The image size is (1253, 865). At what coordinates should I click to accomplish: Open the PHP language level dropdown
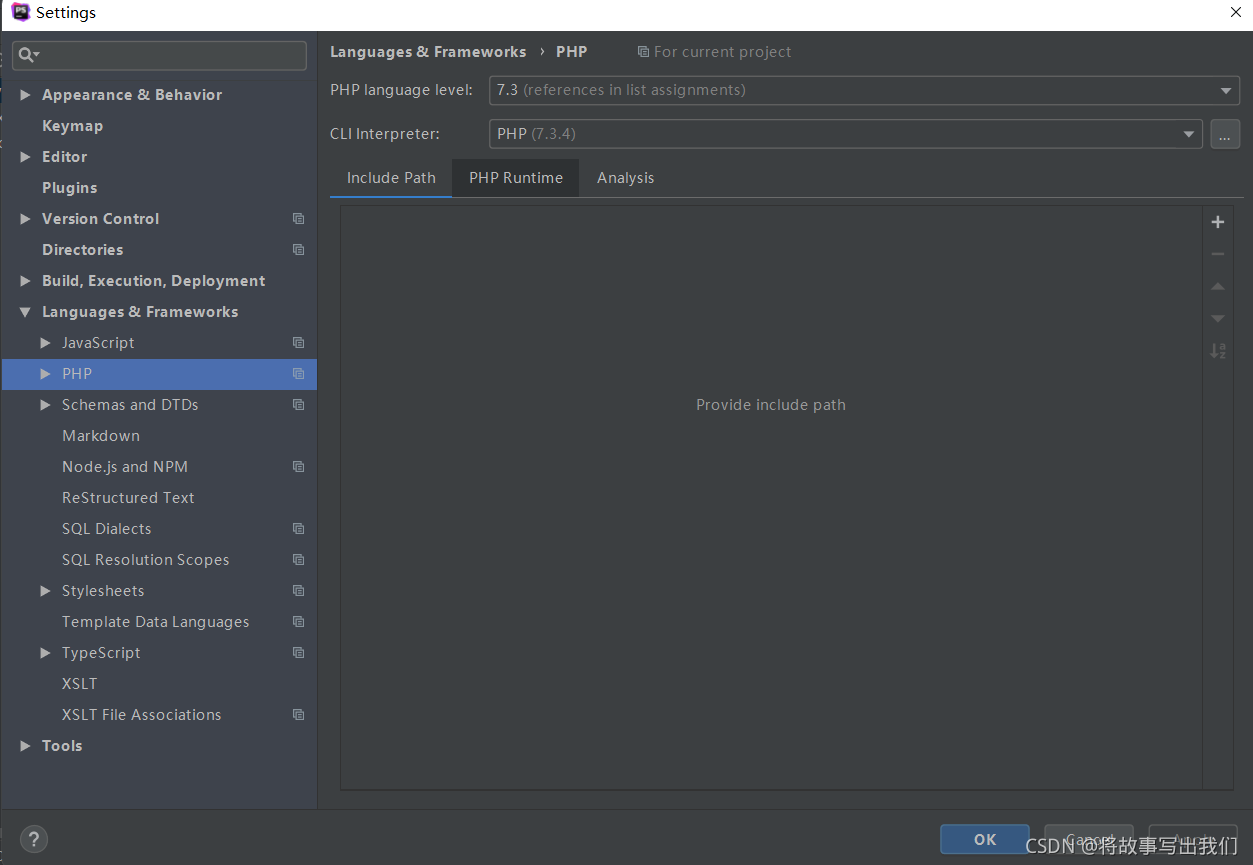click(865, 90)
